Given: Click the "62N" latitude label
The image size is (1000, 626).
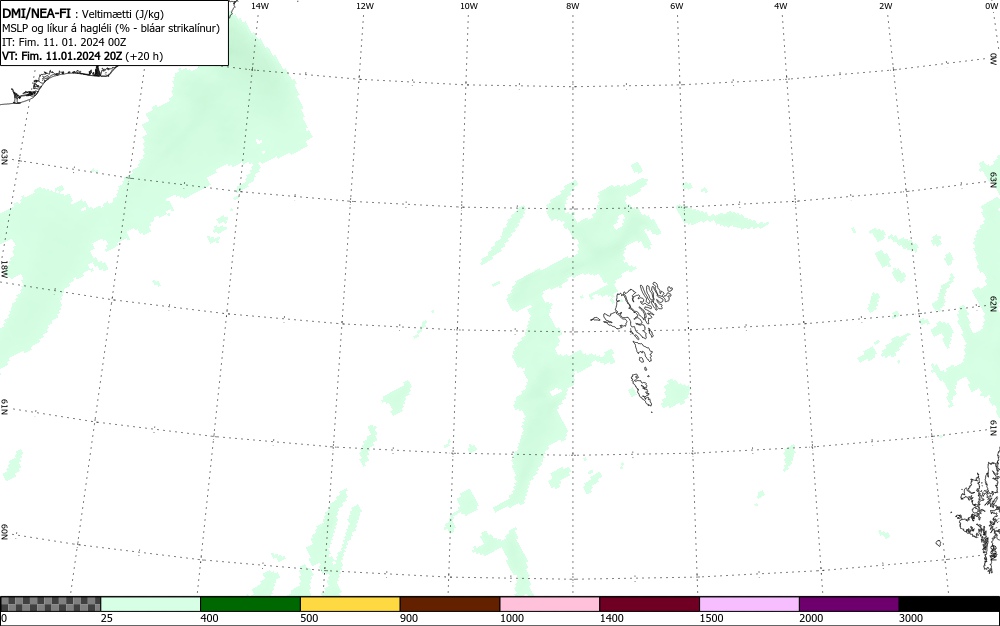Looking at the screenshot, I should (993, 303).
